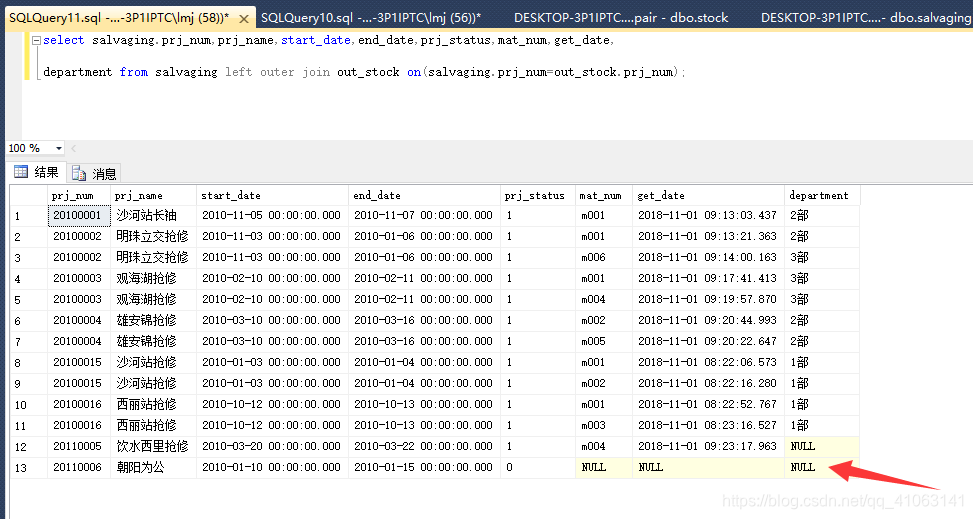The image size is (973, 519).
Task: Select the prj_name column header
Action: pyautogui.click(x=153, y=195)
